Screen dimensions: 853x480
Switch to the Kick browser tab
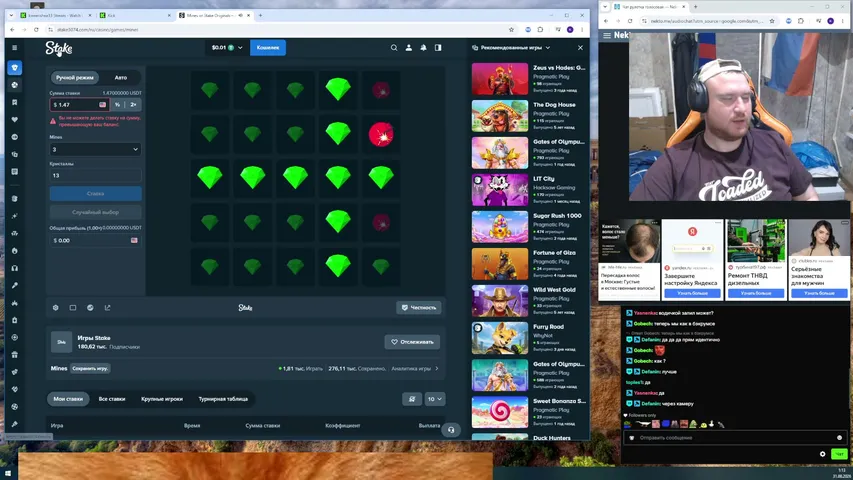coord(134,15)
